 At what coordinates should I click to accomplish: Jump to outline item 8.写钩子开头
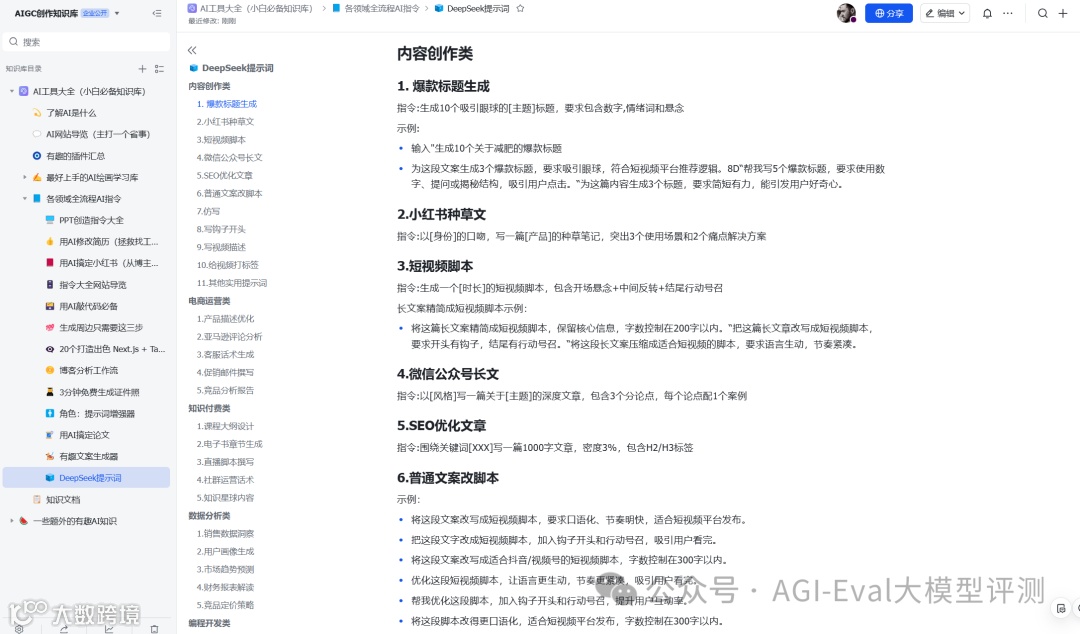pos(221,229)
